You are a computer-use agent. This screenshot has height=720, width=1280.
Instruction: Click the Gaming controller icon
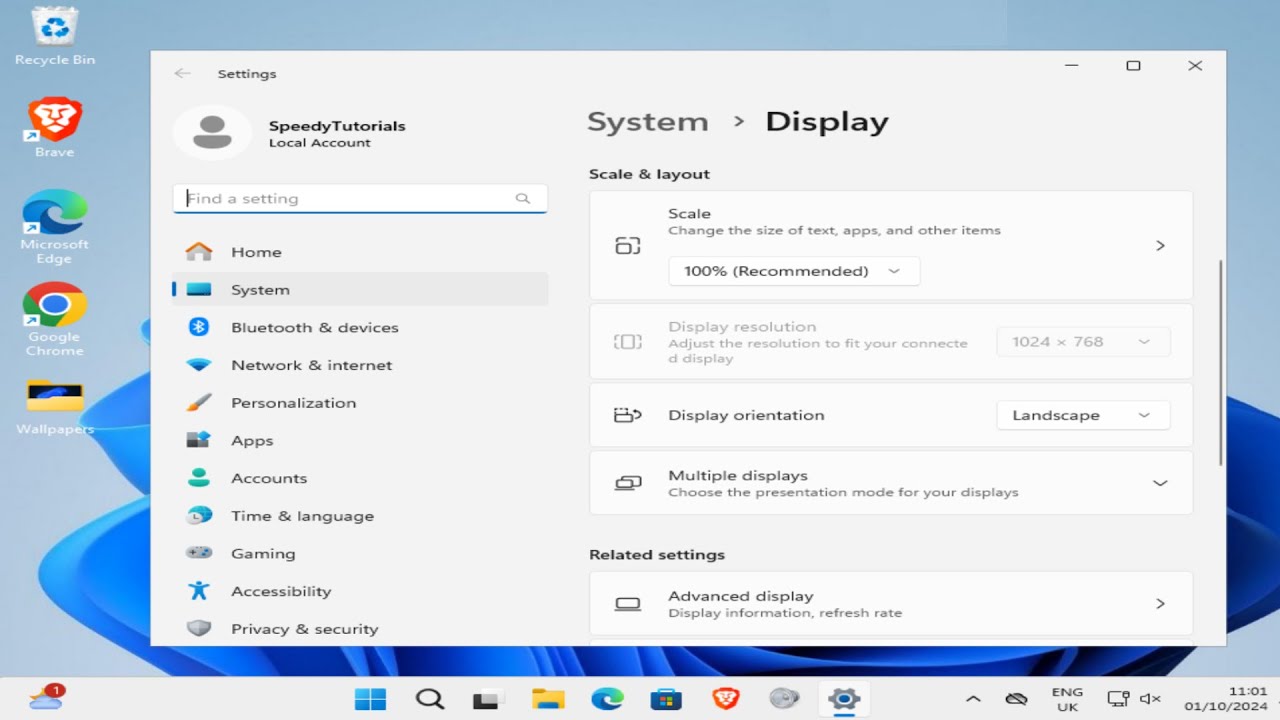tap(199, 553)
